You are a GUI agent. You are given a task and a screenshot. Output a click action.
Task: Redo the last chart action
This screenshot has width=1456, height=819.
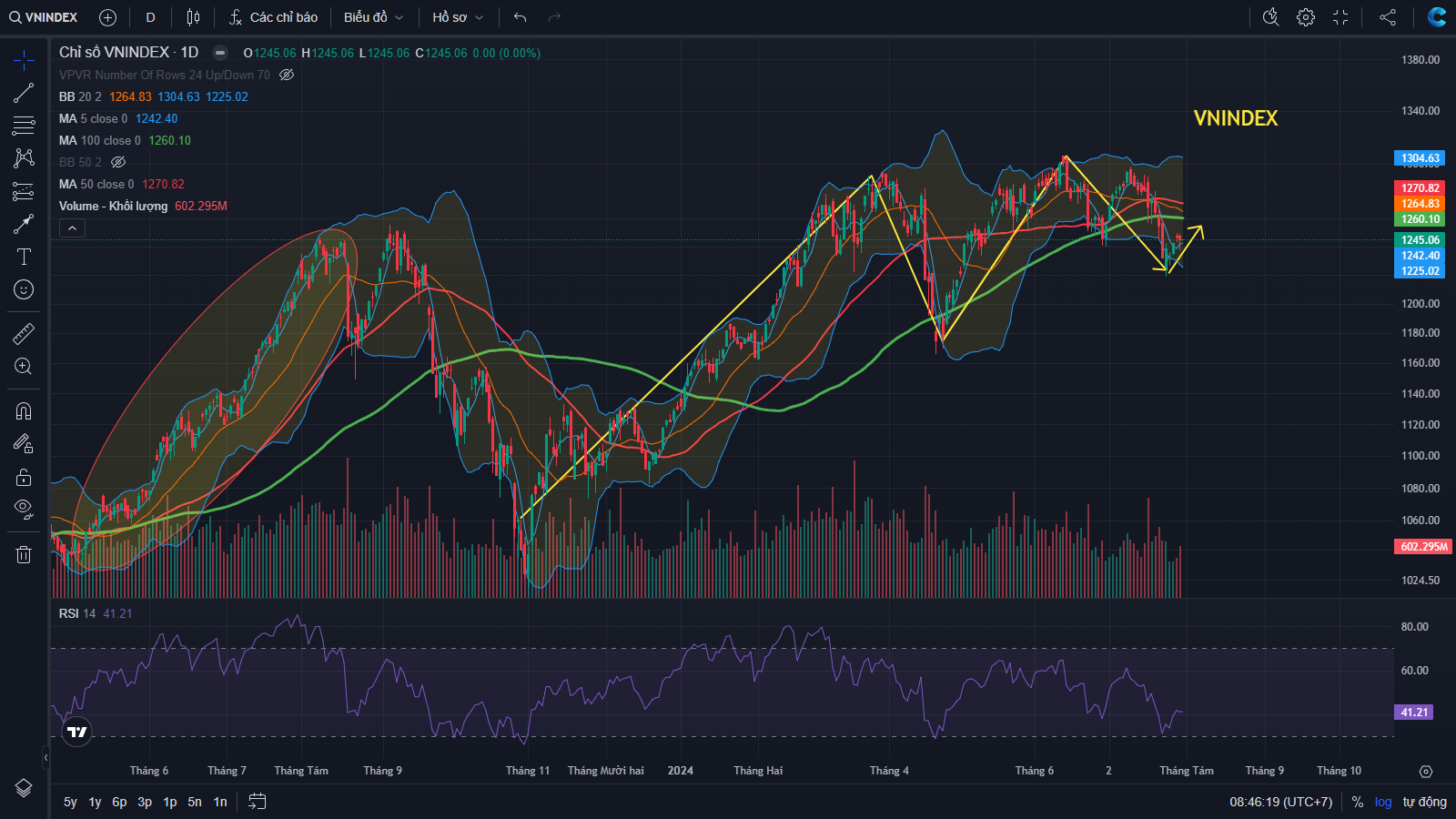(x=554, y=17)
